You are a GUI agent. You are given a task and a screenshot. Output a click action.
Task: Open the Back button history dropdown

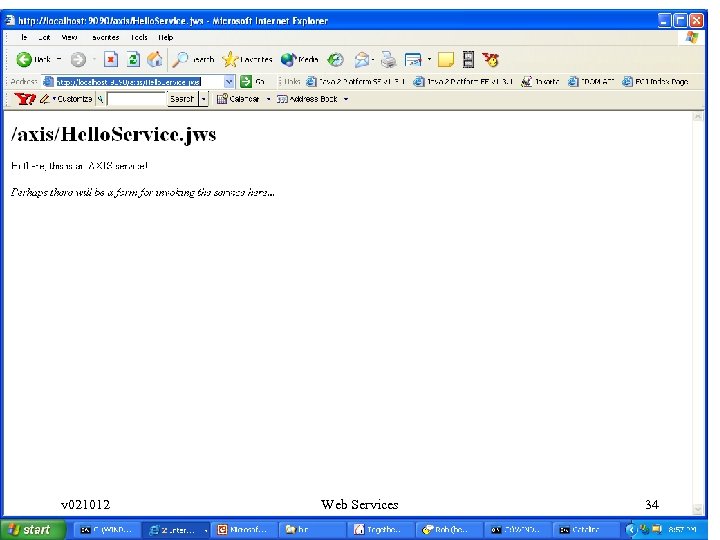click(x=59, y=59)
